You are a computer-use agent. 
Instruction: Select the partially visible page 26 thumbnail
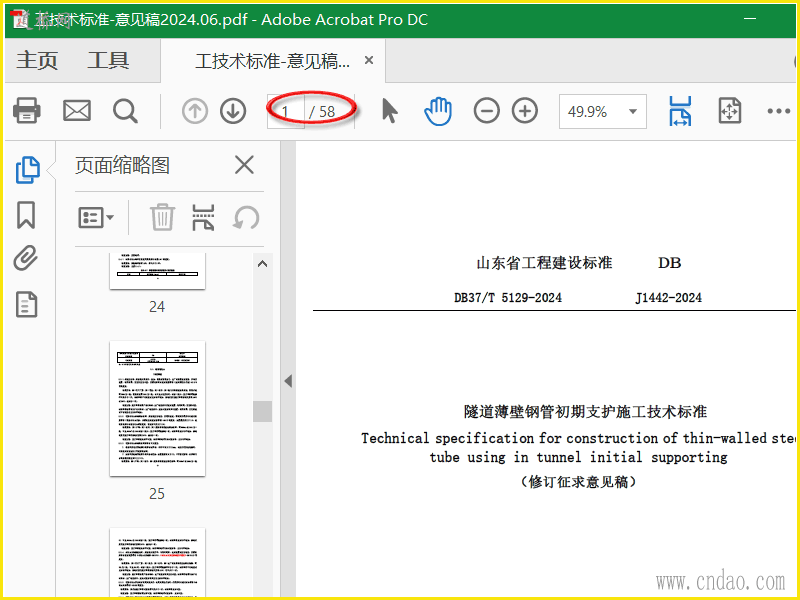(x=157, y=563)
